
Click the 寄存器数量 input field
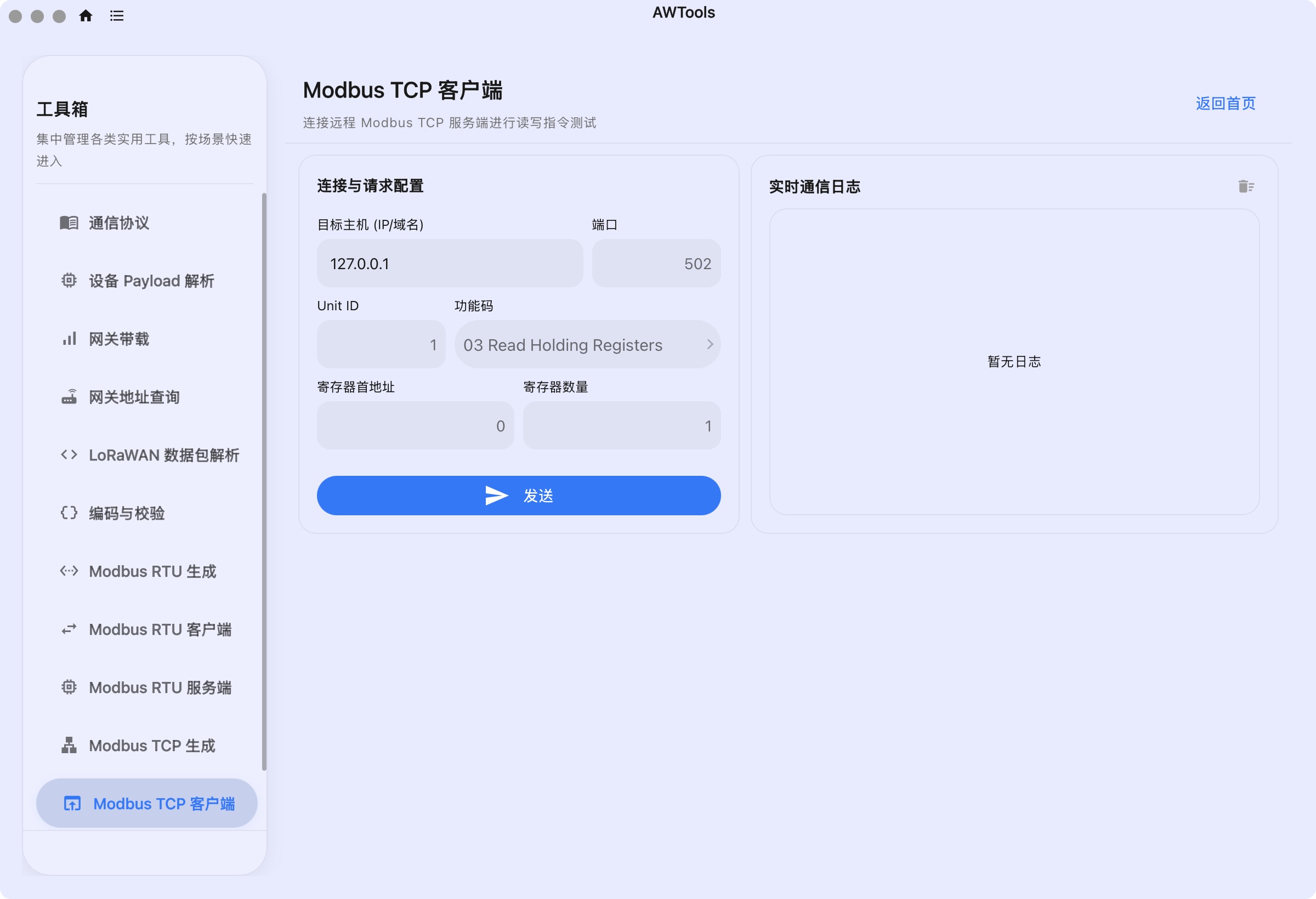(x=622, y=426)
